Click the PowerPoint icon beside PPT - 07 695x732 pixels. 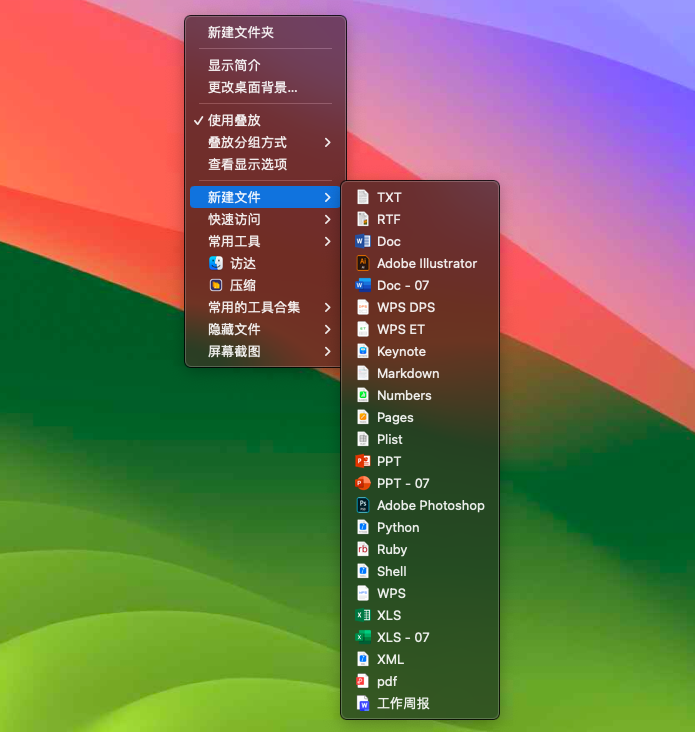363,483
